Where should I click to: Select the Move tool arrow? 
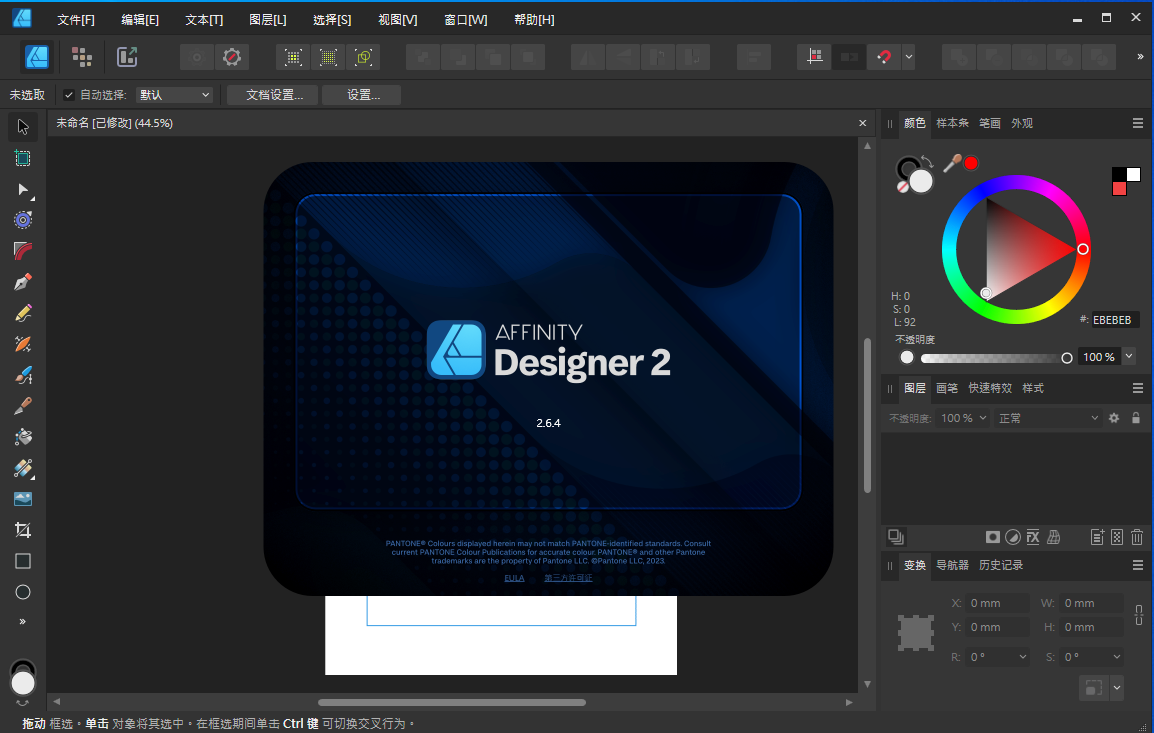(x=23, y=127)
